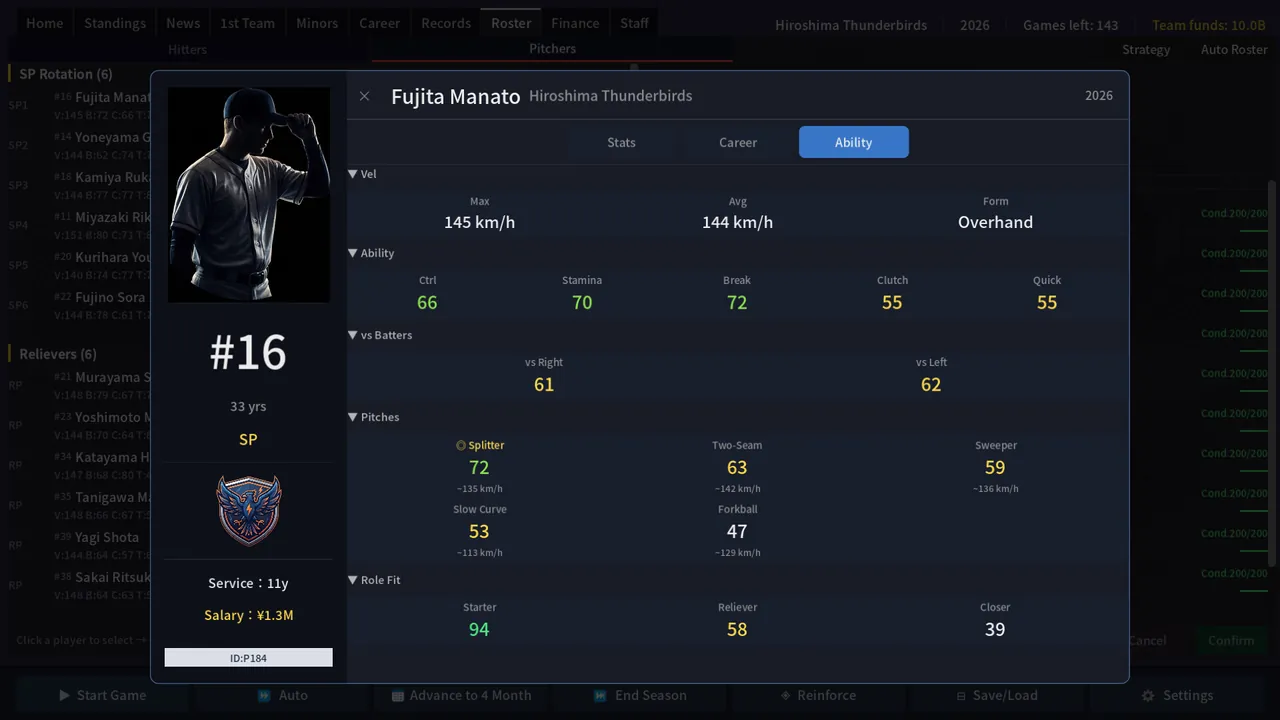Click the Save/Load disk icon
The height and width of the screenshot is (720, 1280).
[961, 695]
